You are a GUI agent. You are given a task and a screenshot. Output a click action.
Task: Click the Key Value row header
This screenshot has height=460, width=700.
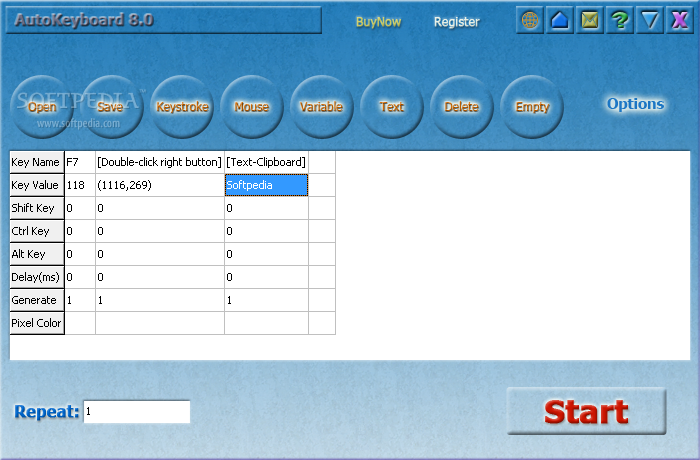[x=37, y=185]
